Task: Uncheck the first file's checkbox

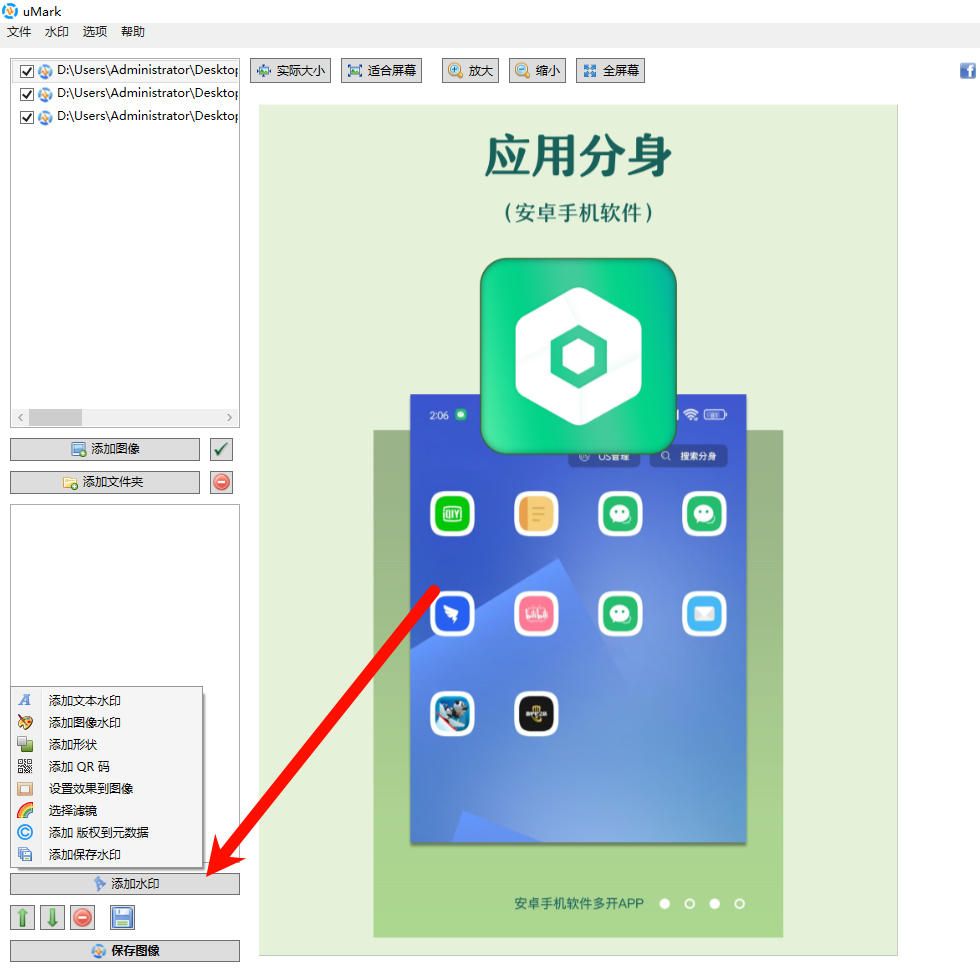Action: coord(27,71)
